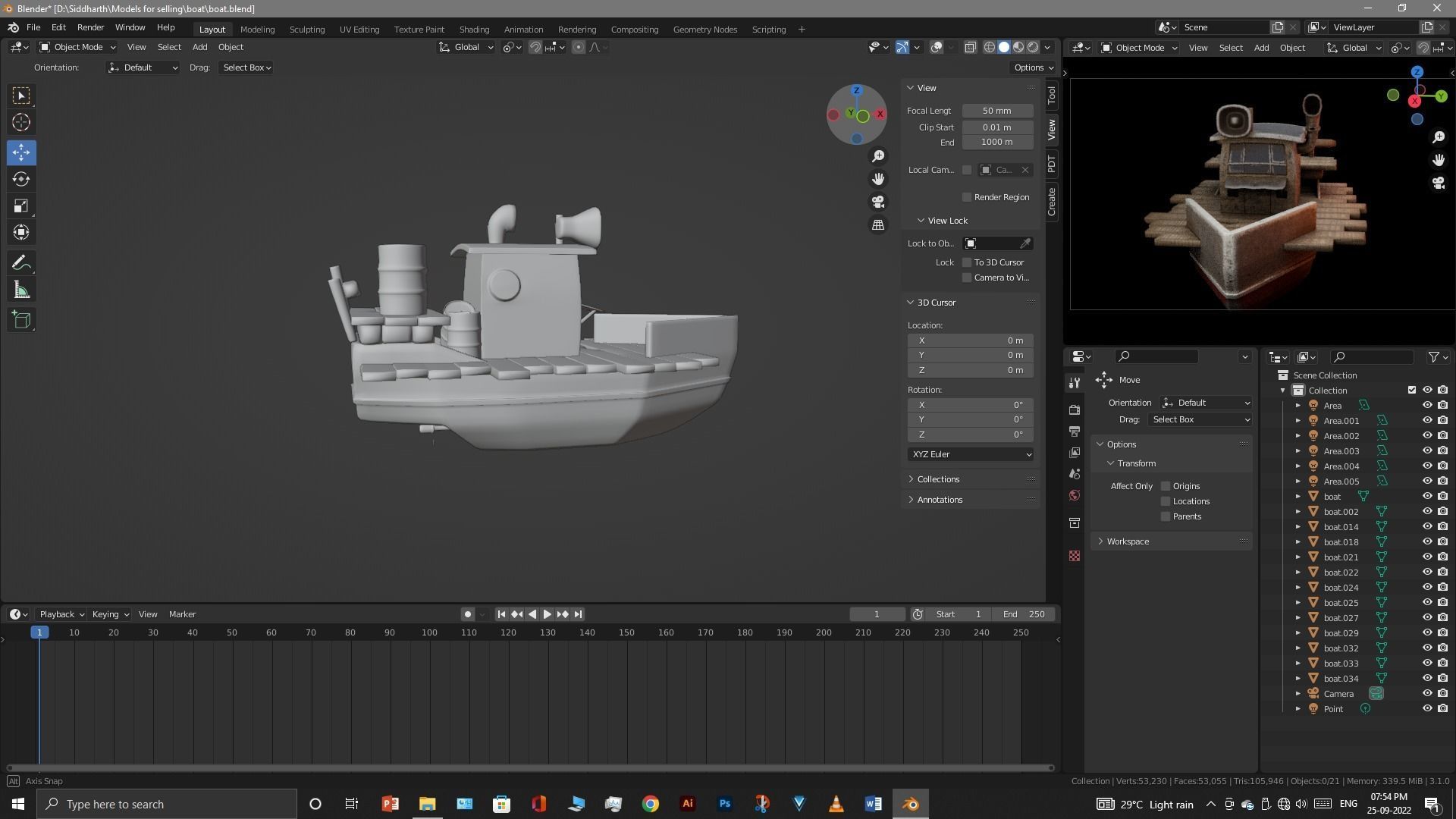Switch to material preview shading
This screenshot has height=819, width=1456.
1018,47
